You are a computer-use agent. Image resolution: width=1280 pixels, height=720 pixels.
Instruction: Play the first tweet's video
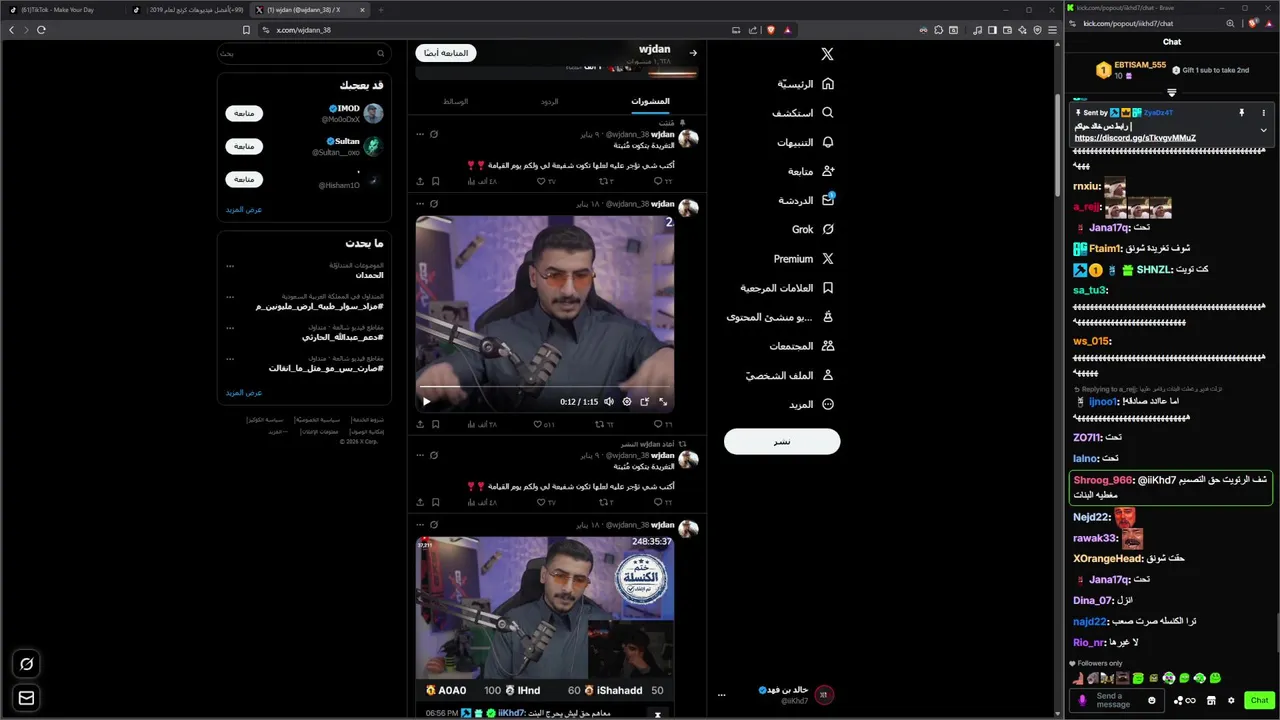tap(427, 401)
